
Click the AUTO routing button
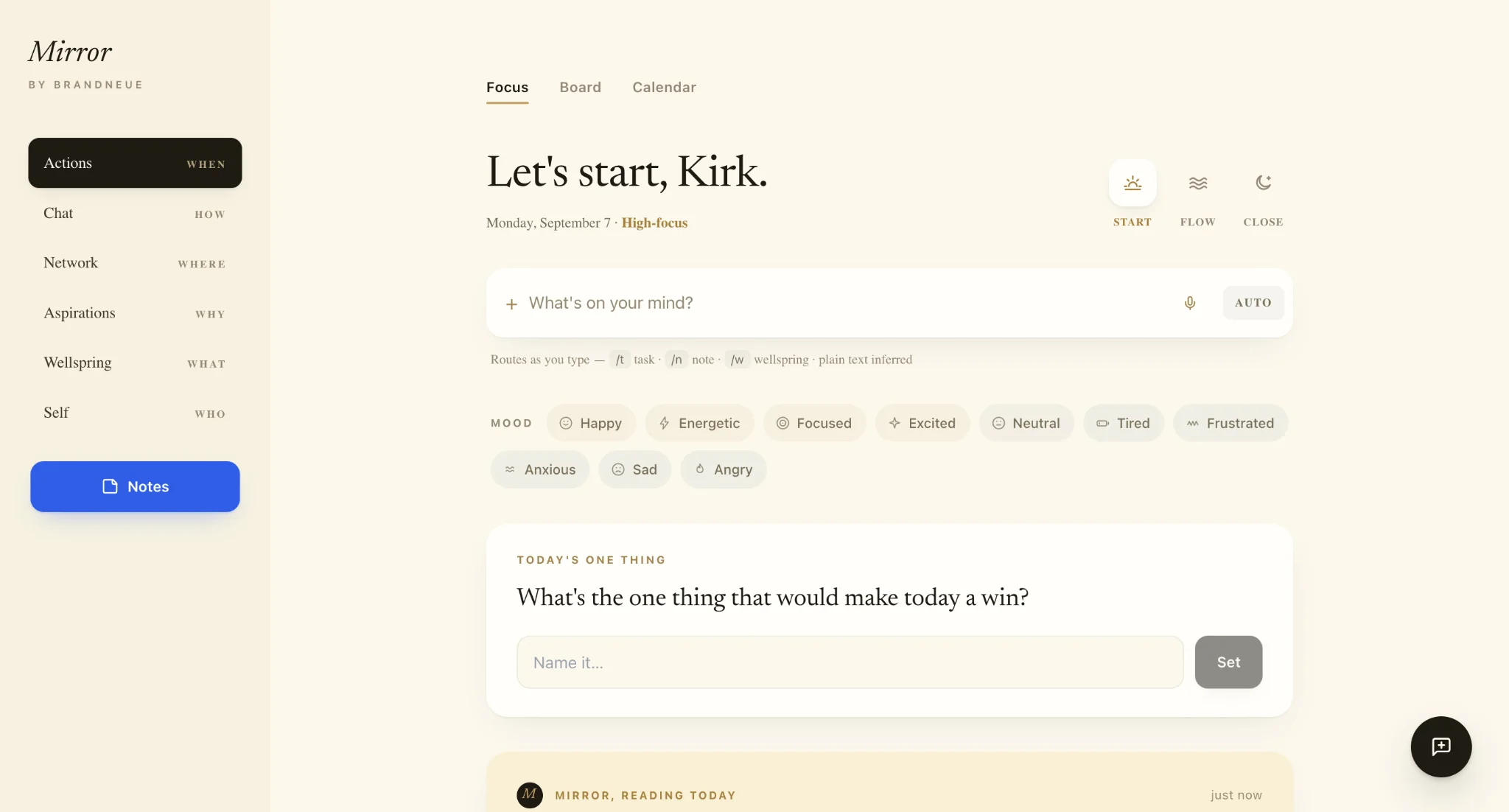[x=1253, y=303]
